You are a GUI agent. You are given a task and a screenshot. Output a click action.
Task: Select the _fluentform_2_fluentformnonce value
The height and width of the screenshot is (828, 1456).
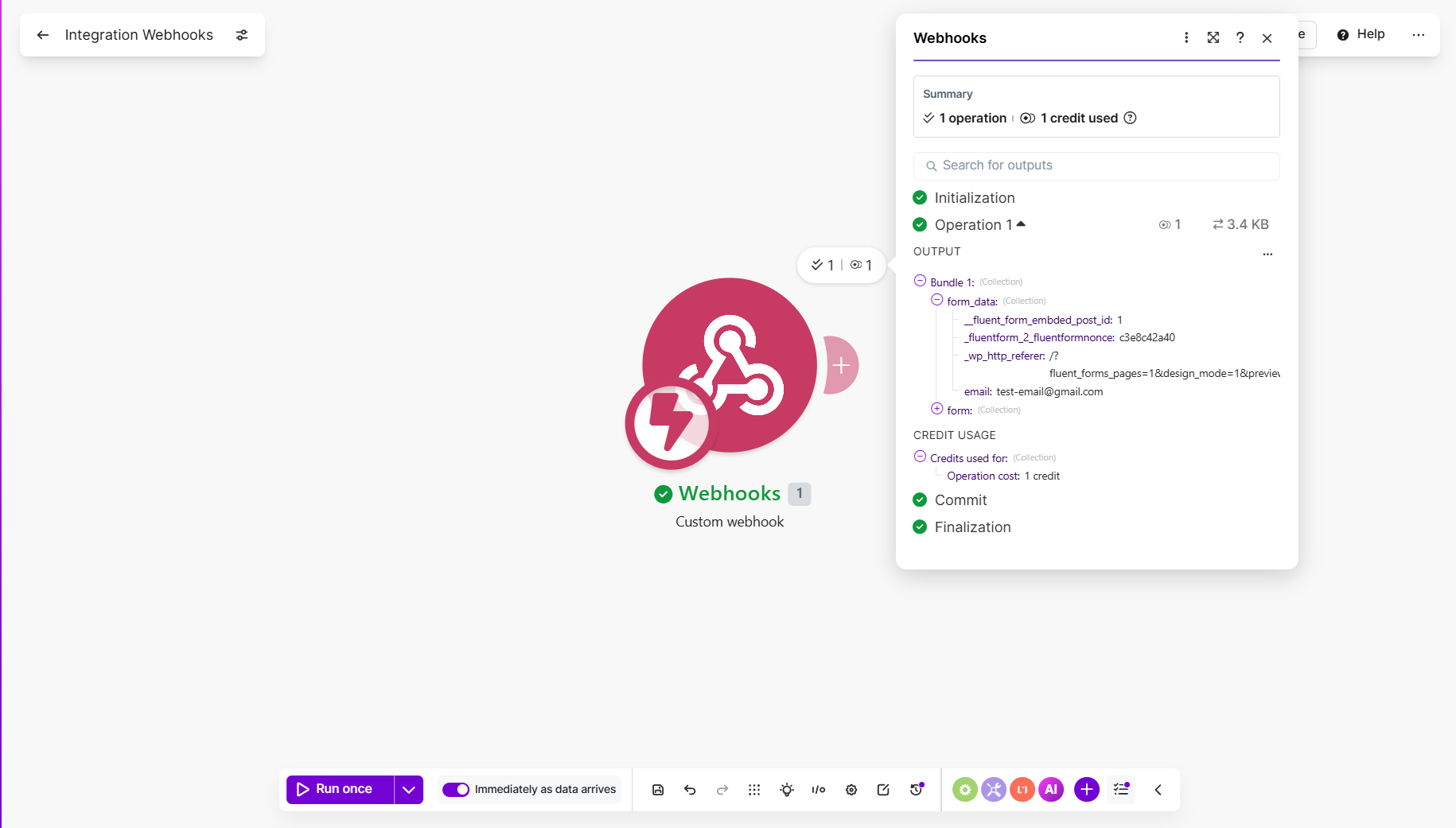pos(1147,337)
